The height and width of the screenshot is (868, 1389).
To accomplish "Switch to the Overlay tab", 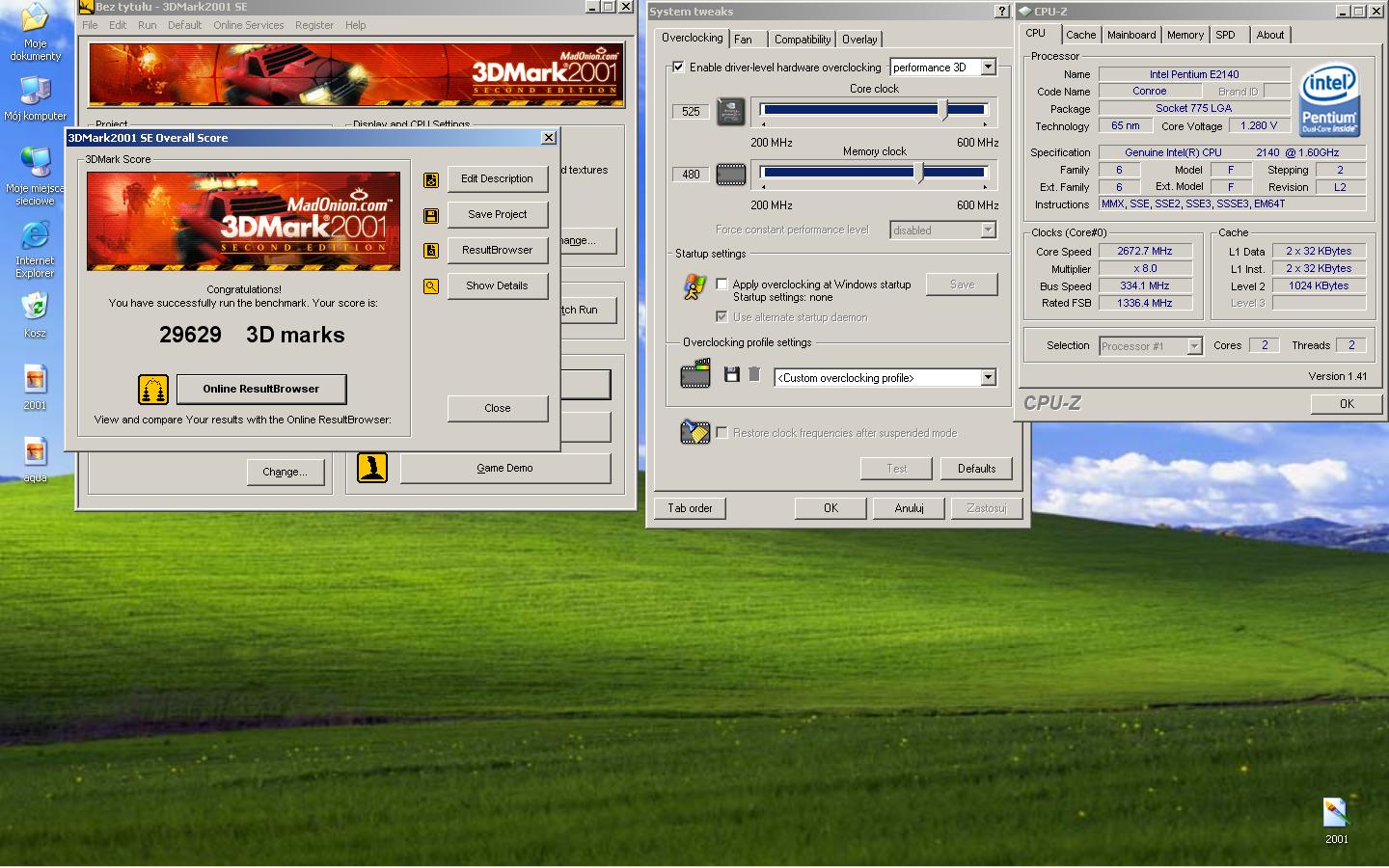I will point(859,40).
